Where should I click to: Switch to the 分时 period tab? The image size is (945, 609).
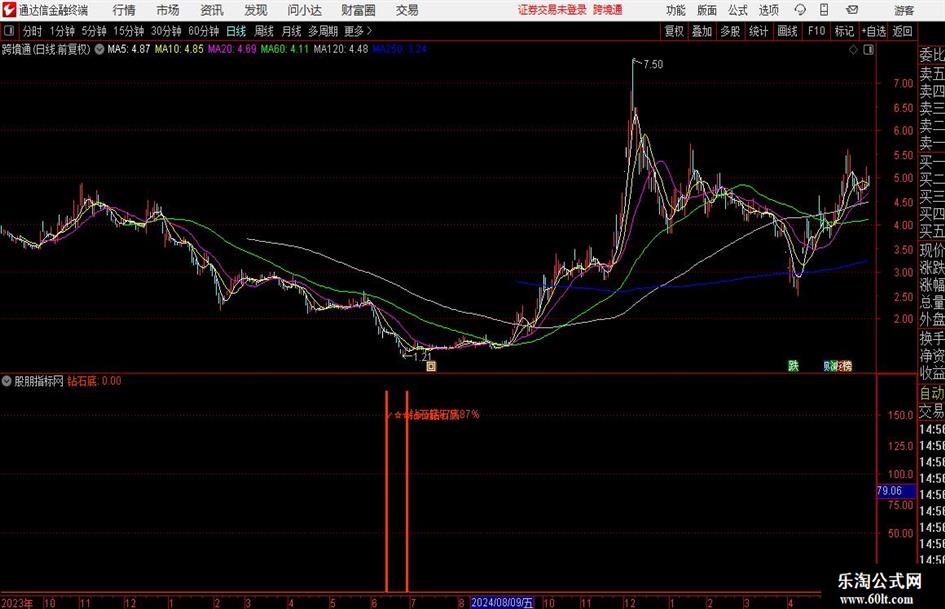click(x=33, y=31)
